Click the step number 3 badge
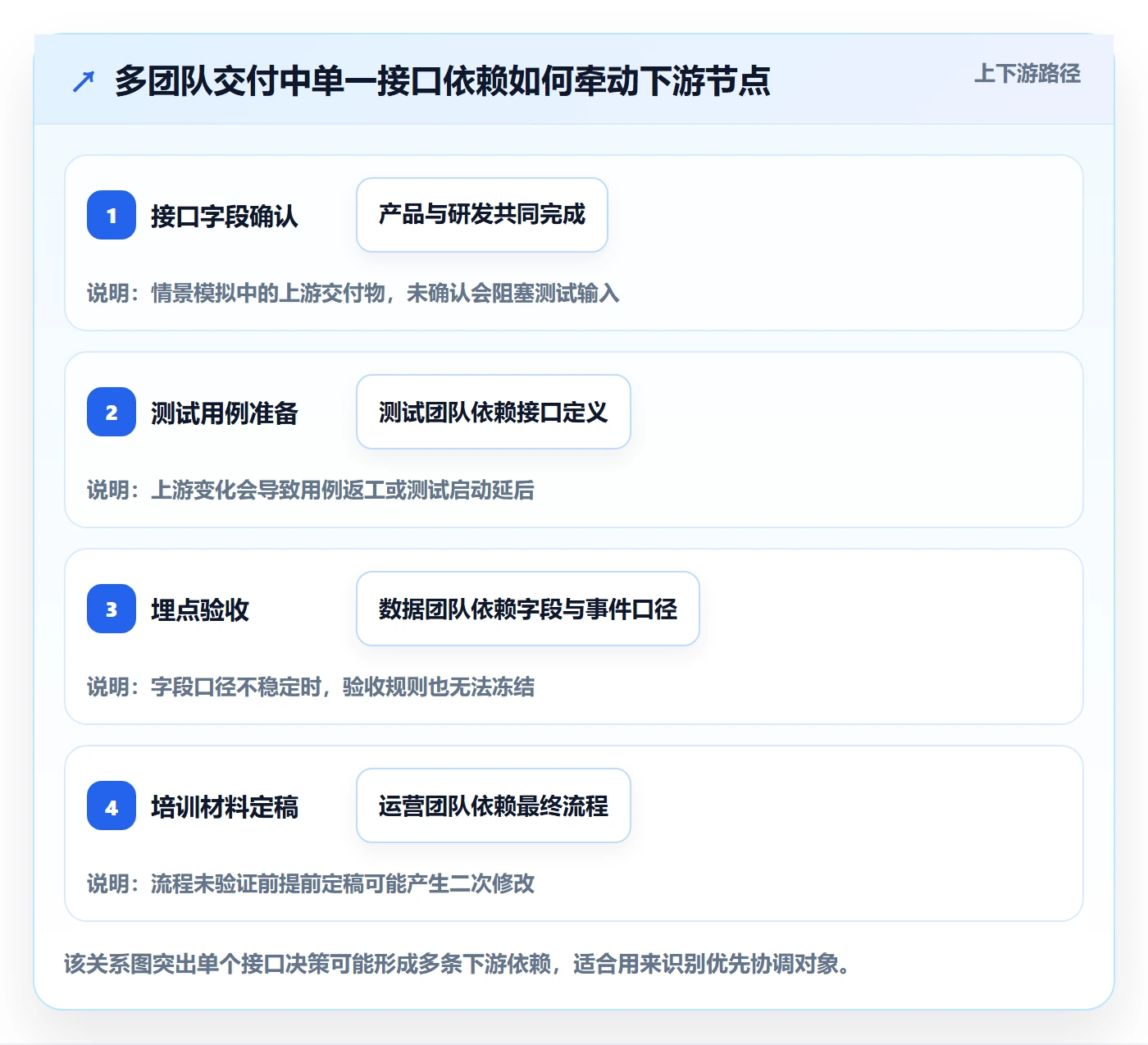Screen dimensions: 1148x1045 click(112, 609)
